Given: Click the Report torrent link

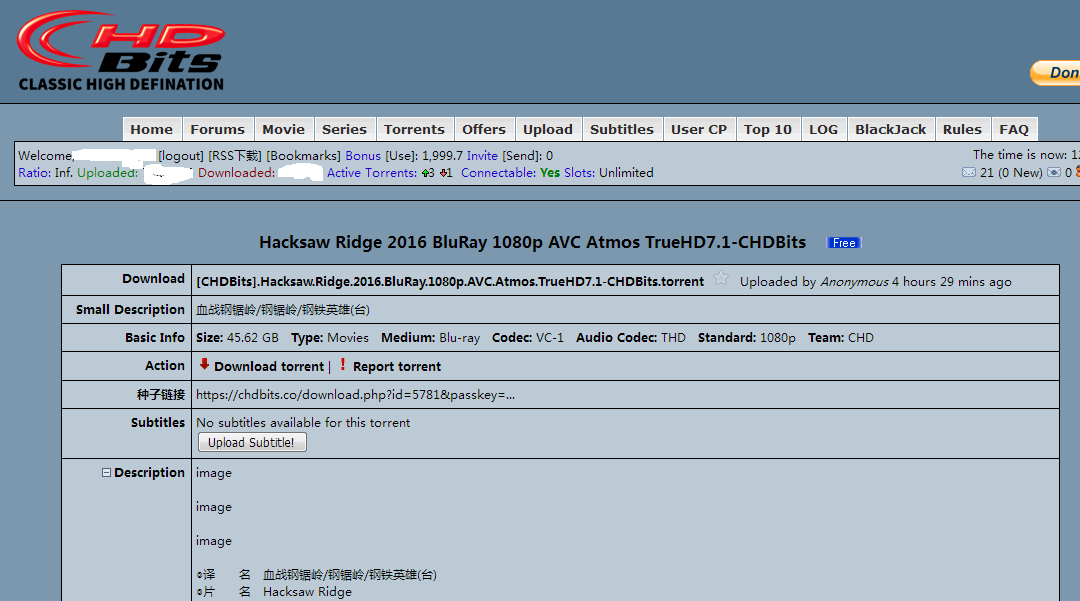Looking at the screenshot, I should coord(397,367).
